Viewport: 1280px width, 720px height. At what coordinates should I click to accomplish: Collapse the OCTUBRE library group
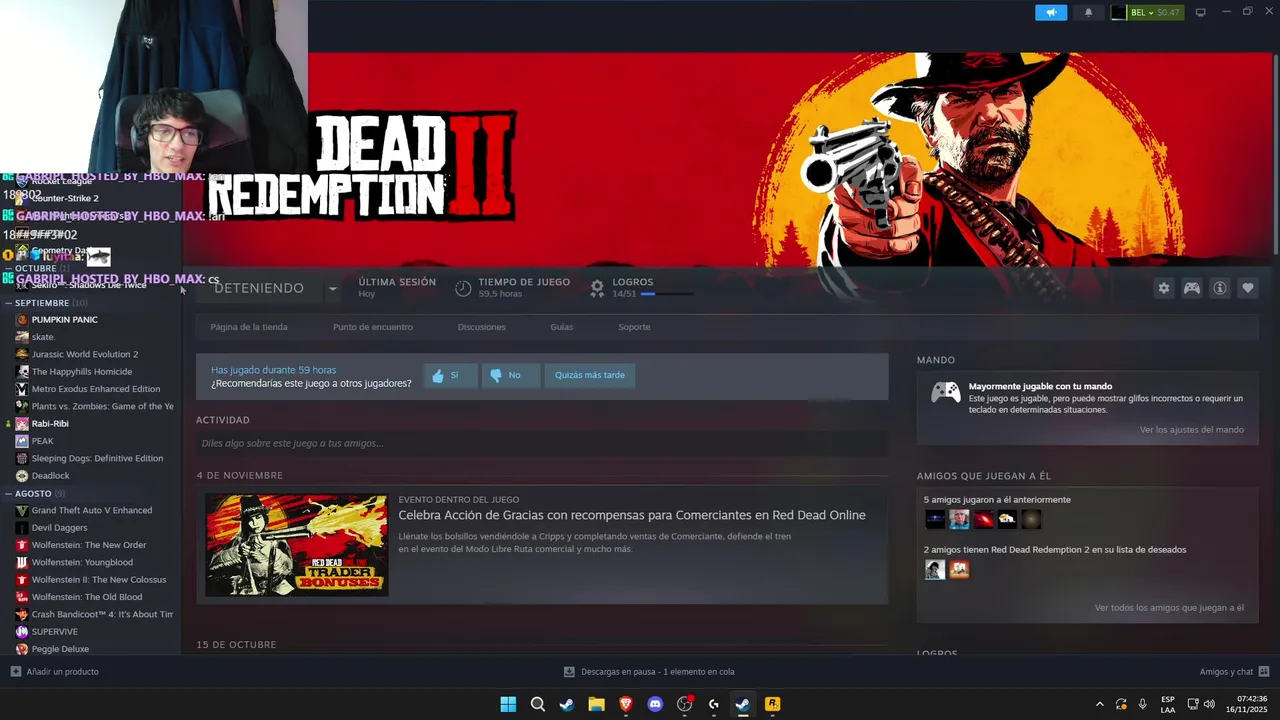tap(36, 268)
